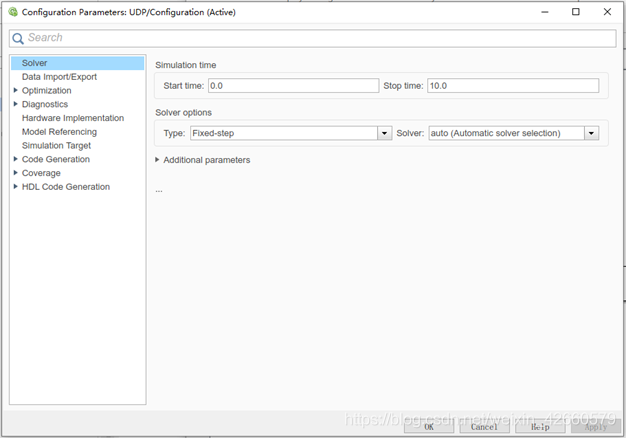The width and height of the screenshot is (626, 438).
Task: Click the search magnifier icon
Action: click(18, 38)
